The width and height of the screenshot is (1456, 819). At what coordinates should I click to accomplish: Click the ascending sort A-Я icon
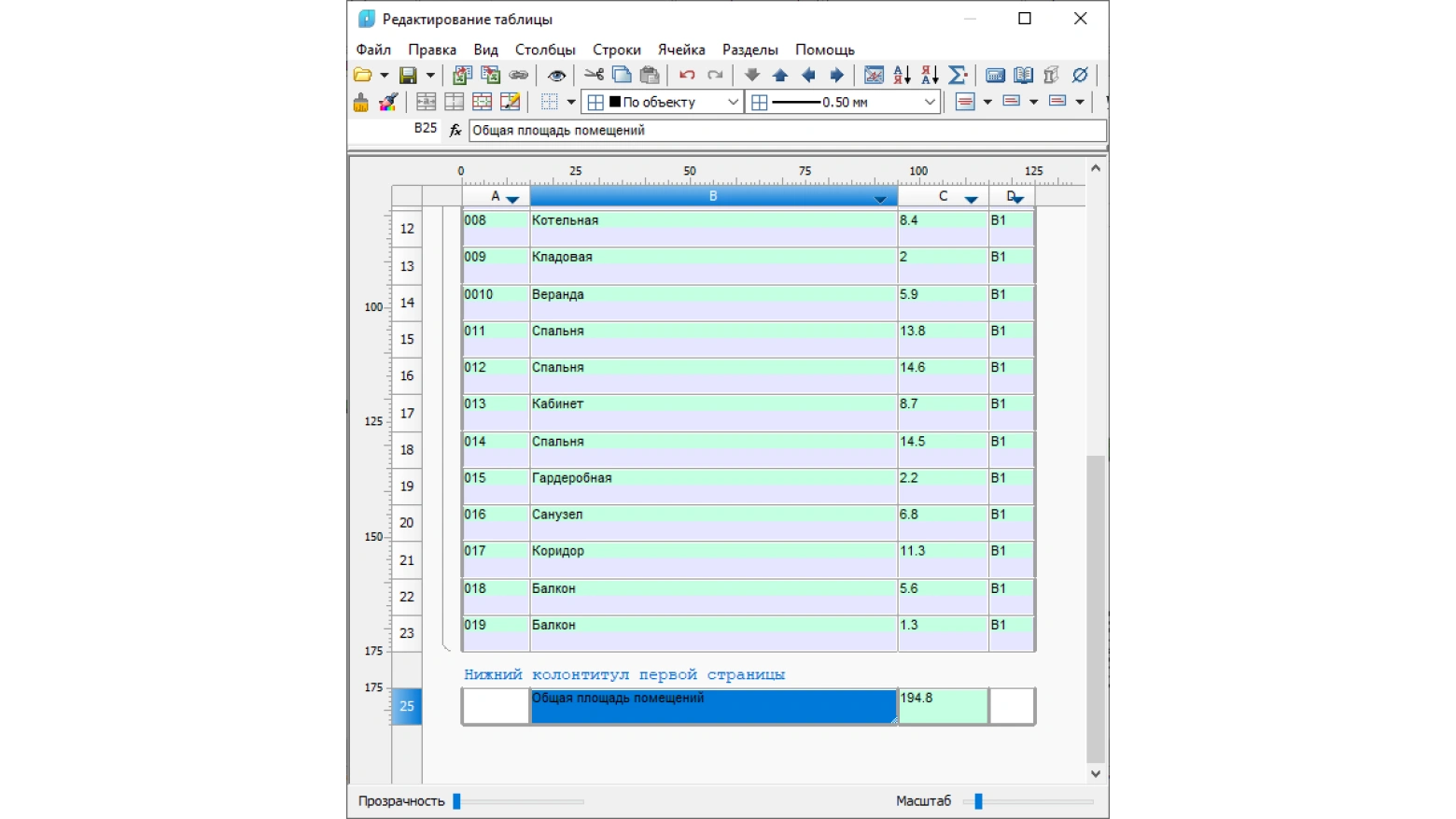click(x=902, y=75)
